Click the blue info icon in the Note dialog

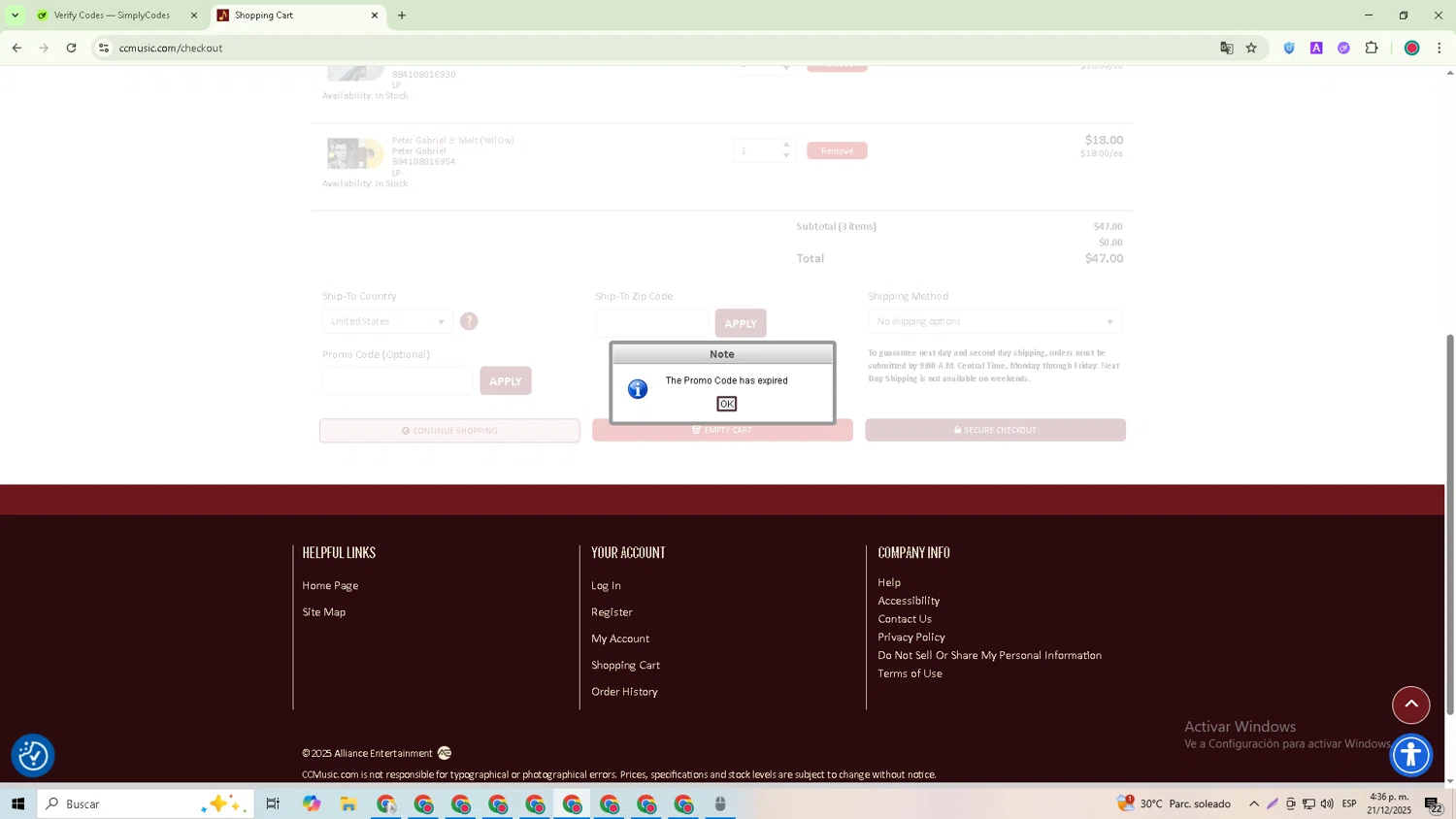coord(638,389)
